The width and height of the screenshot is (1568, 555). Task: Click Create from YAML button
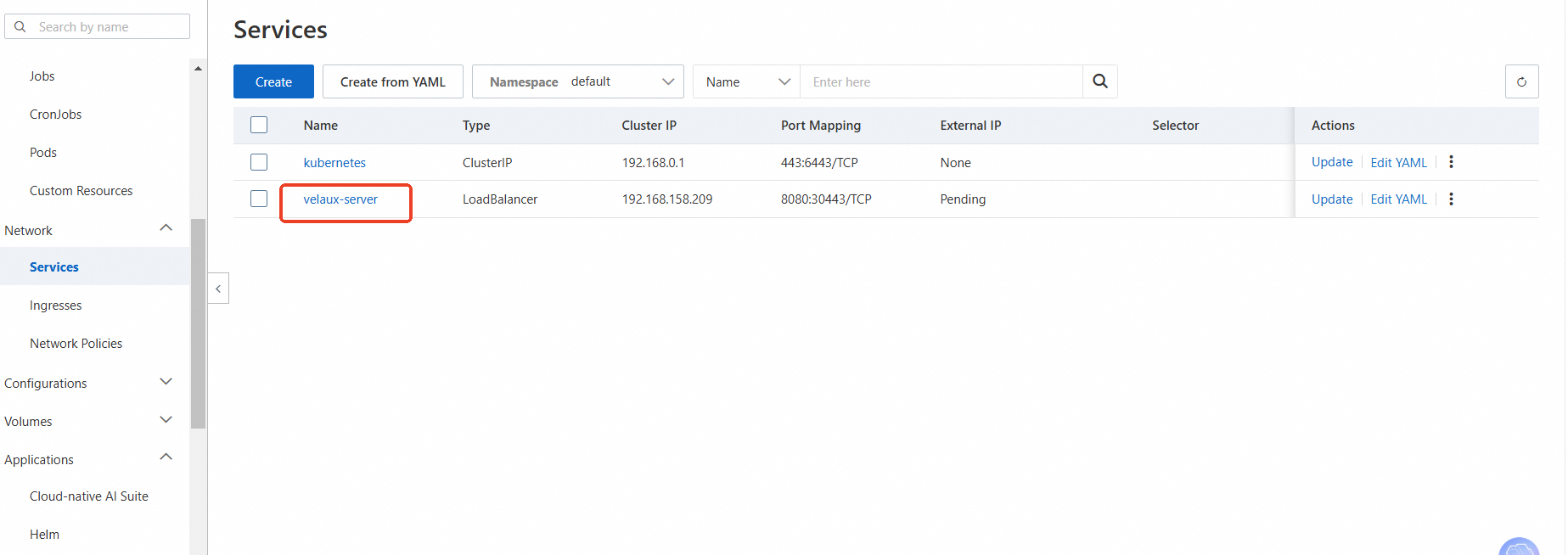pos(393,81)
